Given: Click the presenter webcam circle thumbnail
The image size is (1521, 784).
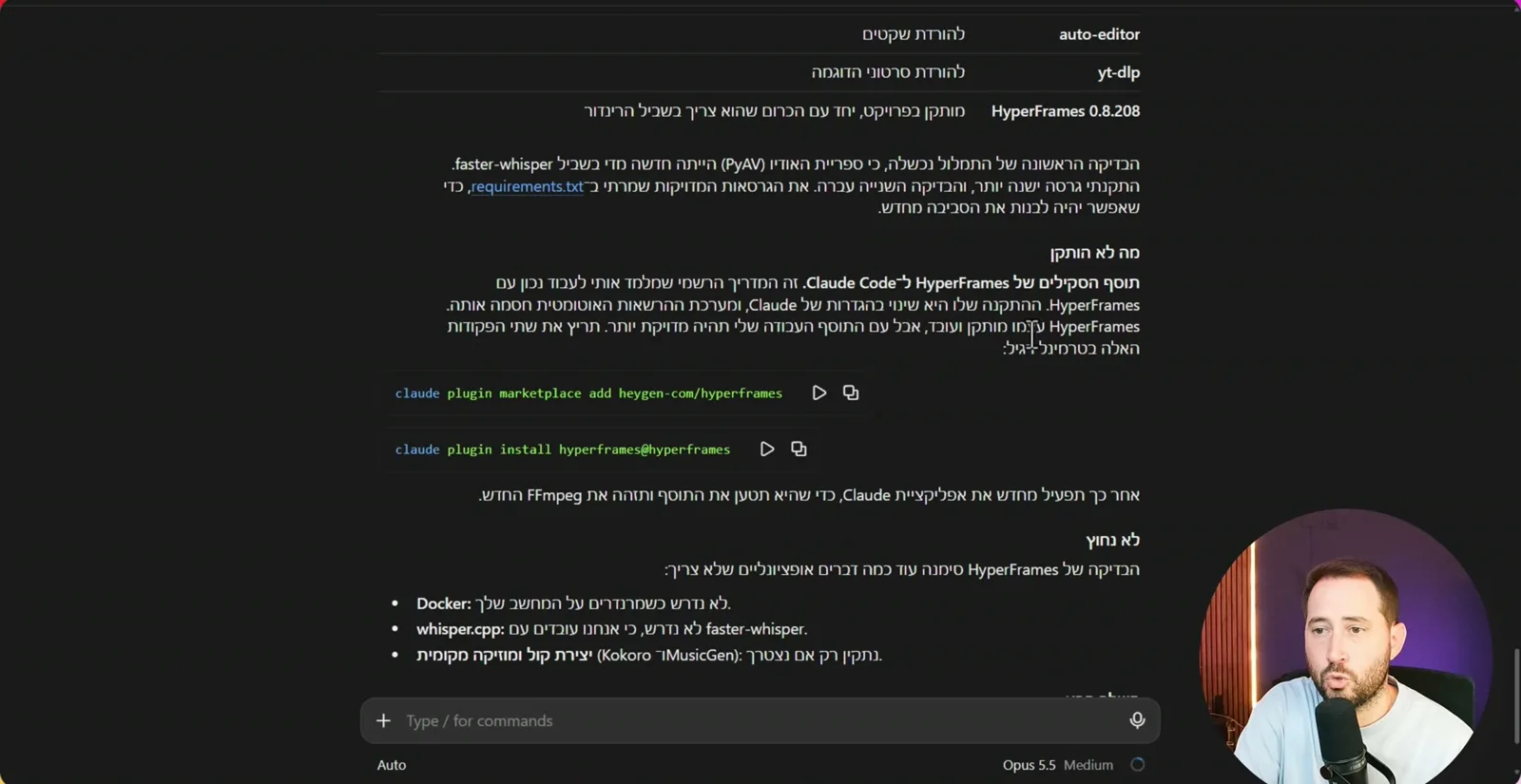Looking at the screenshot, I should click(x=1346, y=646).
